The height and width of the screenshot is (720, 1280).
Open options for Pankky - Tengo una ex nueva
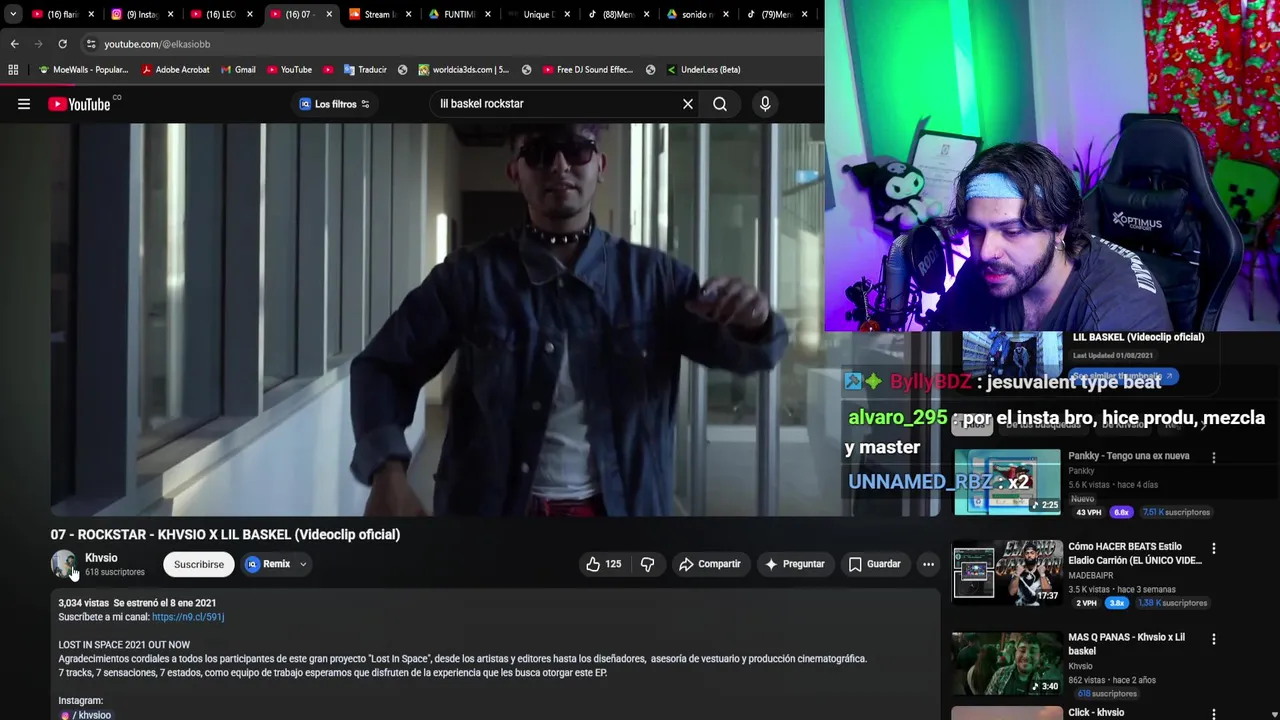click(1214, 458)
